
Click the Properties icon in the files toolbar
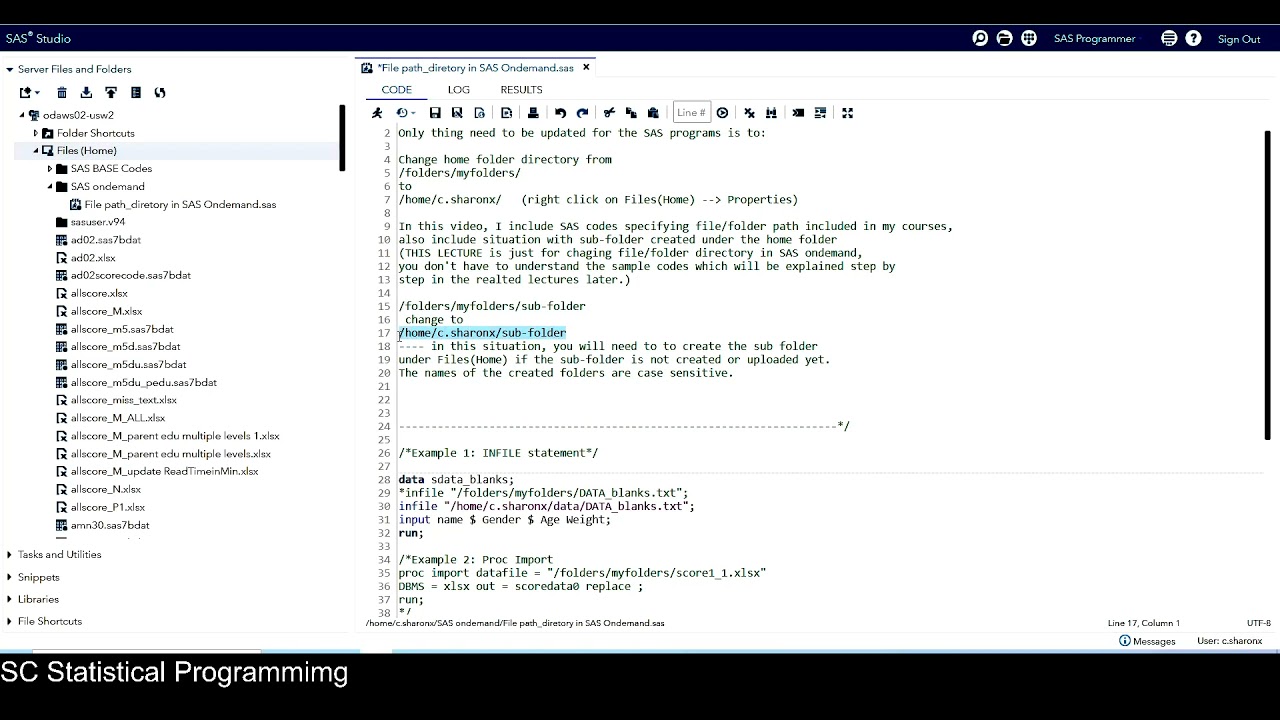tap(136, 93)
